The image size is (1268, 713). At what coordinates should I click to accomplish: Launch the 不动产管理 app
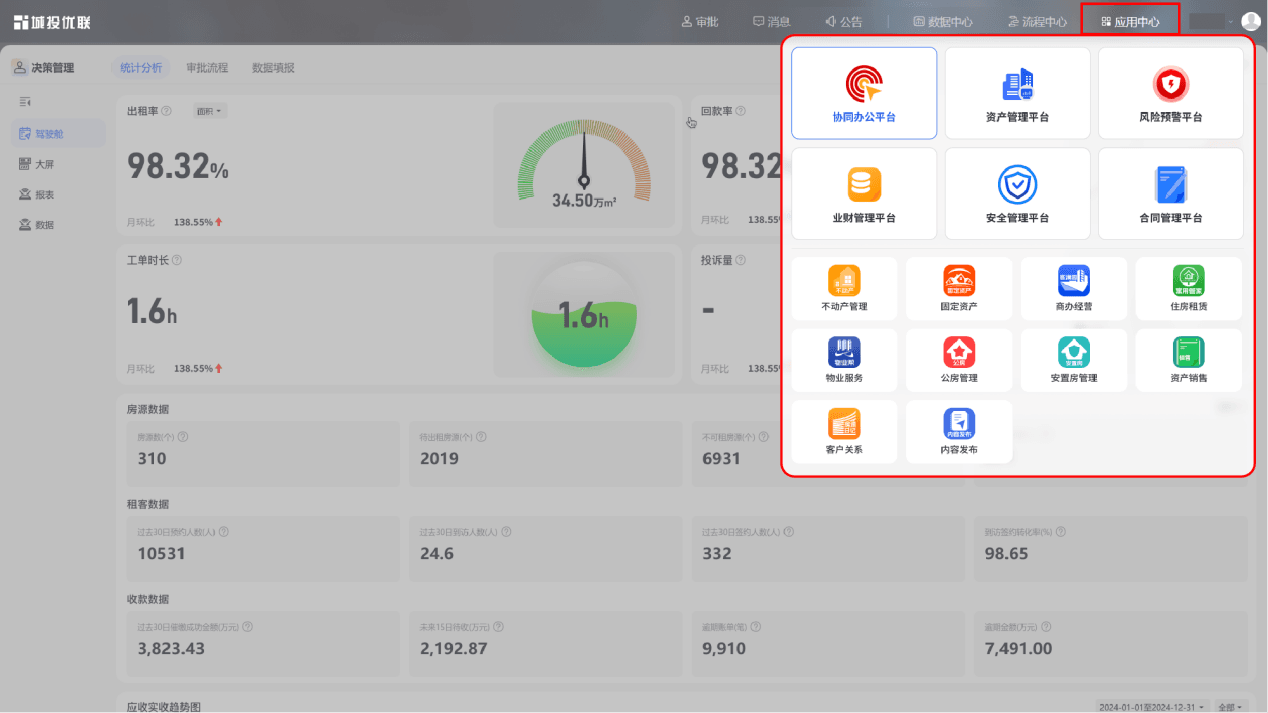pos(844,288)
